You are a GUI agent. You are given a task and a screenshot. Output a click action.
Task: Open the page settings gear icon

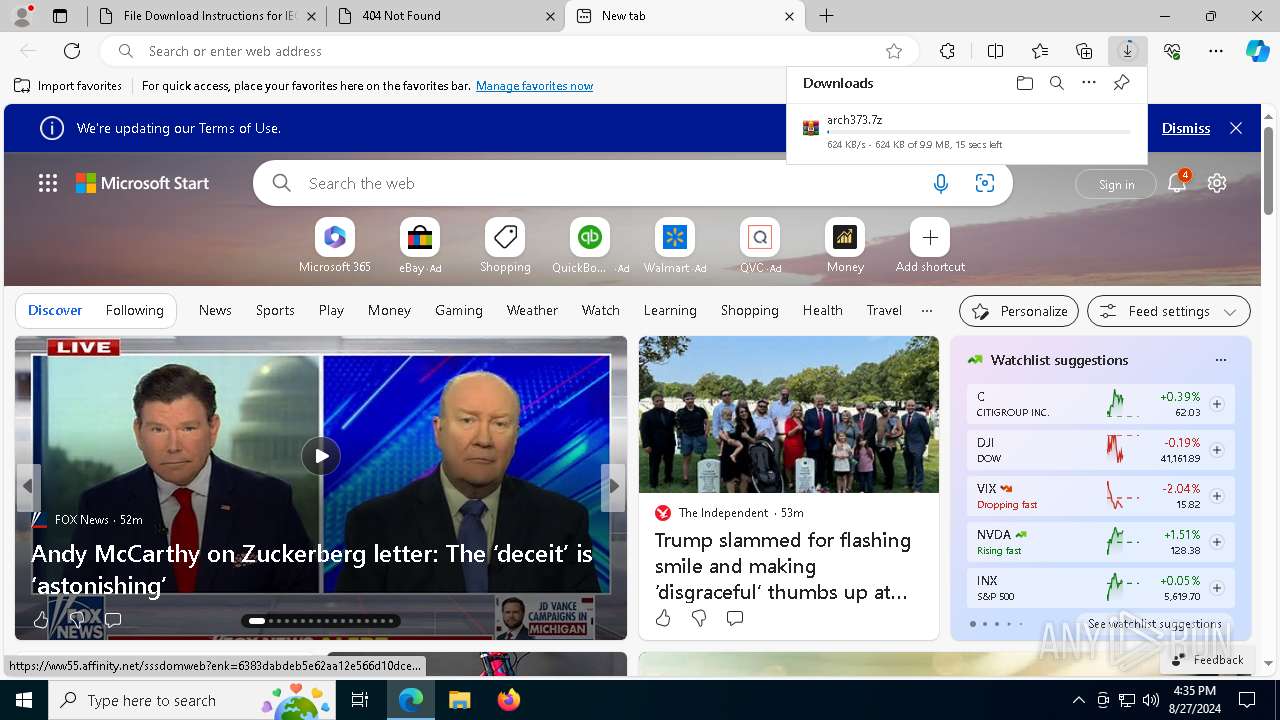click(x=1217, y=183)
